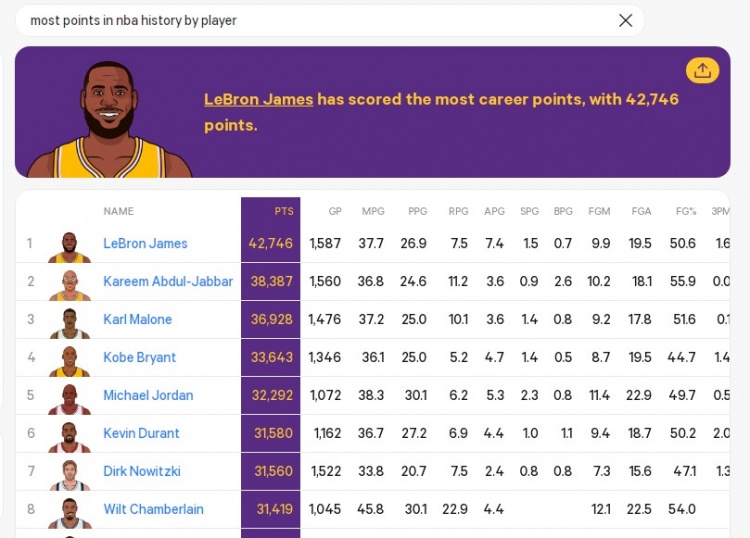Image resolution: width=750 pixels, height=538 pixels.
Task: Sort table by PTS column header
Action: pyautogui.click(x=284, y=212)
